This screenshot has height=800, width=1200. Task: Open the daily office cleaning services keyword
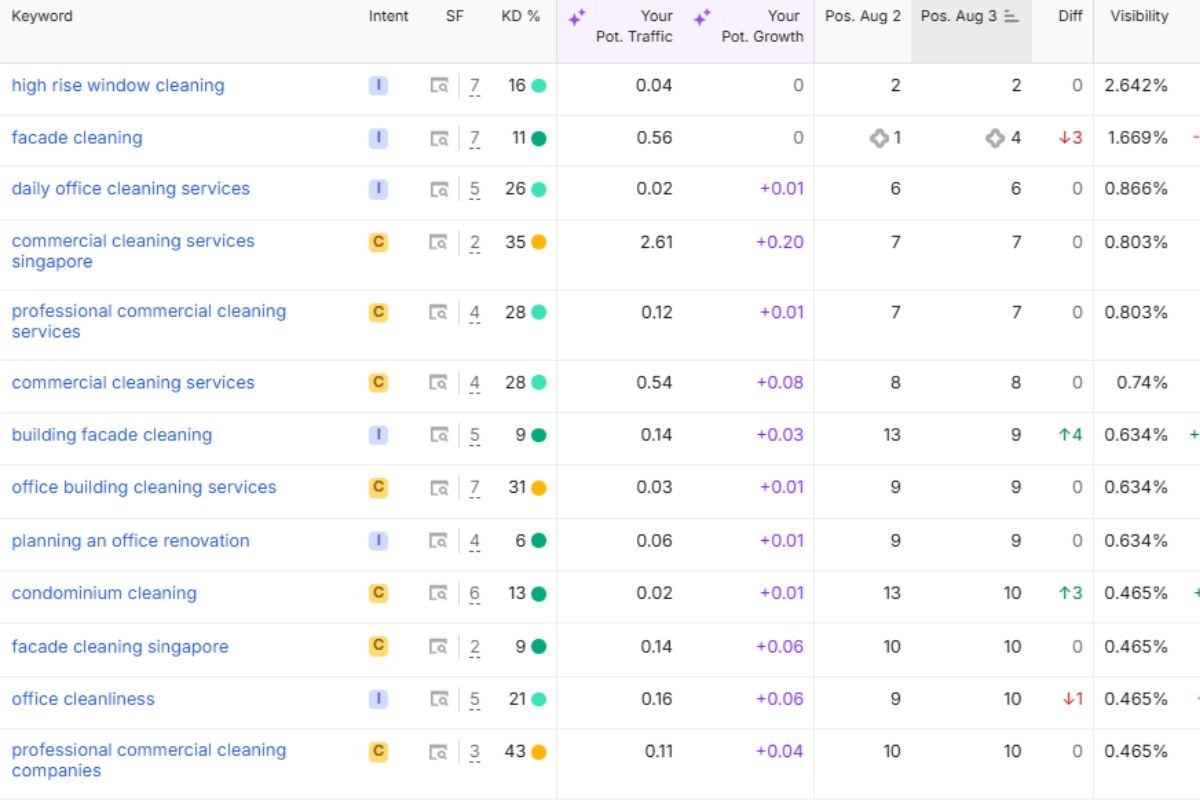point(131,189)
